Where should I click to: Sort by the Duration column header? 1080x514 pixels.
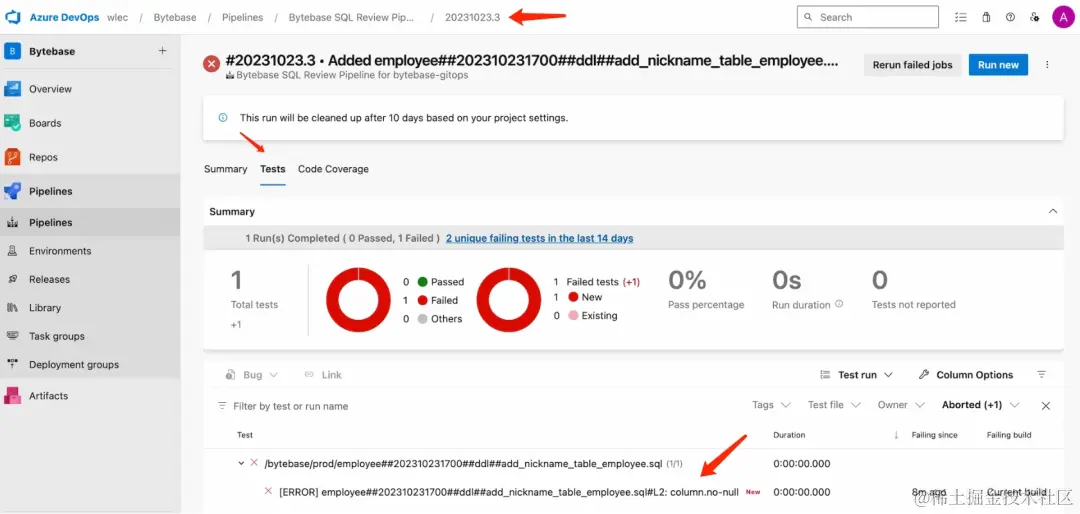click(789, 435)
